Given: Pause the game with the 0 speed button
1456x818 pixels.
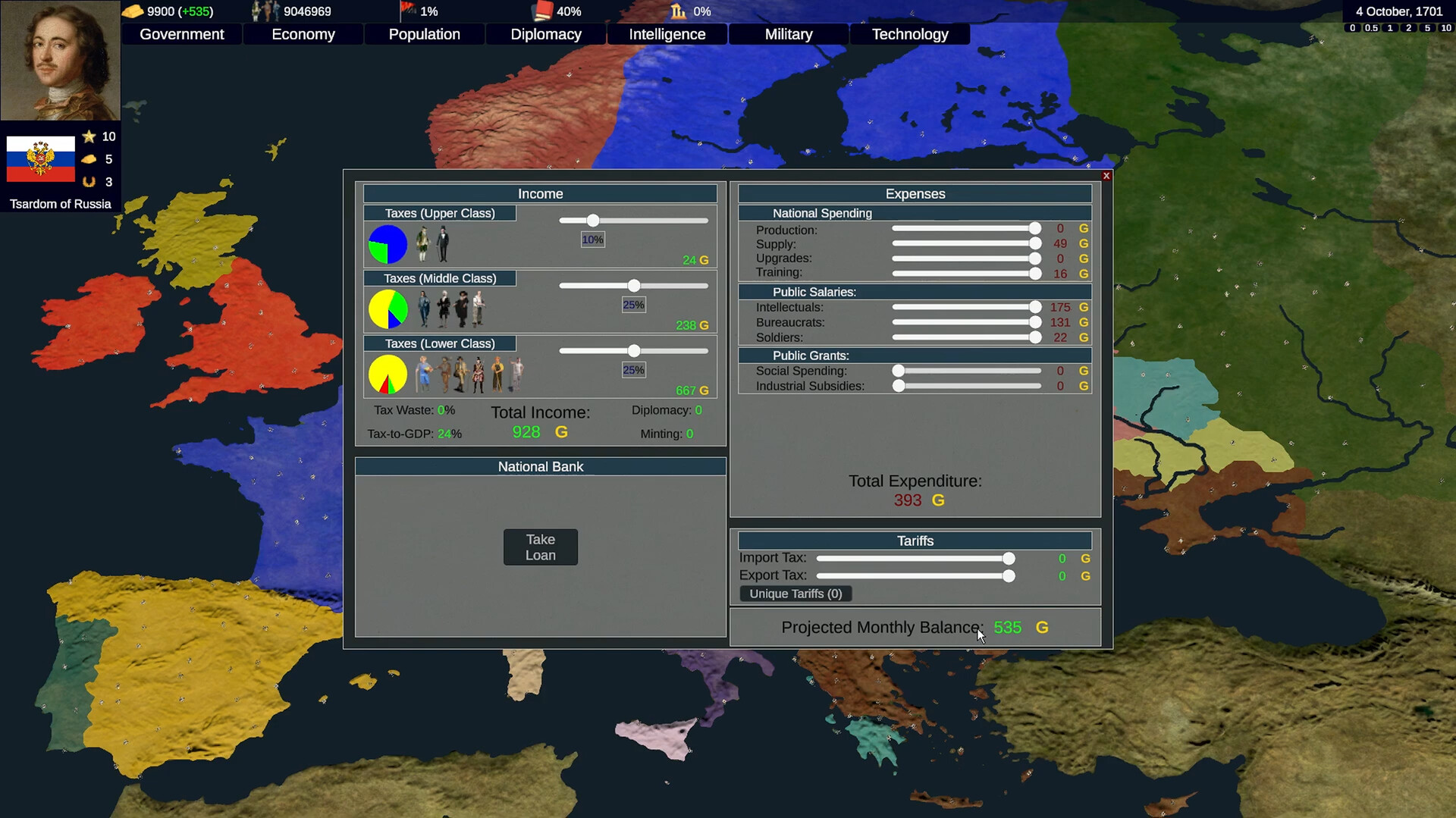Looking at the screenshot, I should pos(1353,28).
